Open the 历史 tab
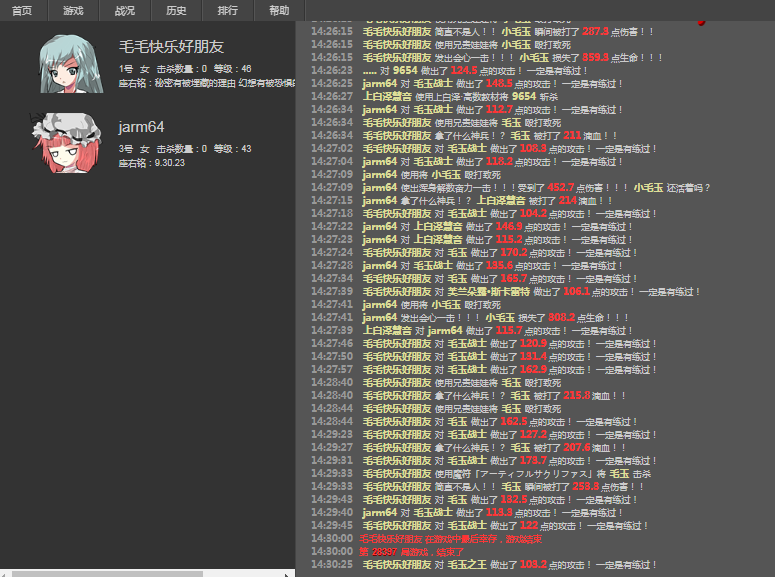The image size is (775, 577). pos(176,10)
